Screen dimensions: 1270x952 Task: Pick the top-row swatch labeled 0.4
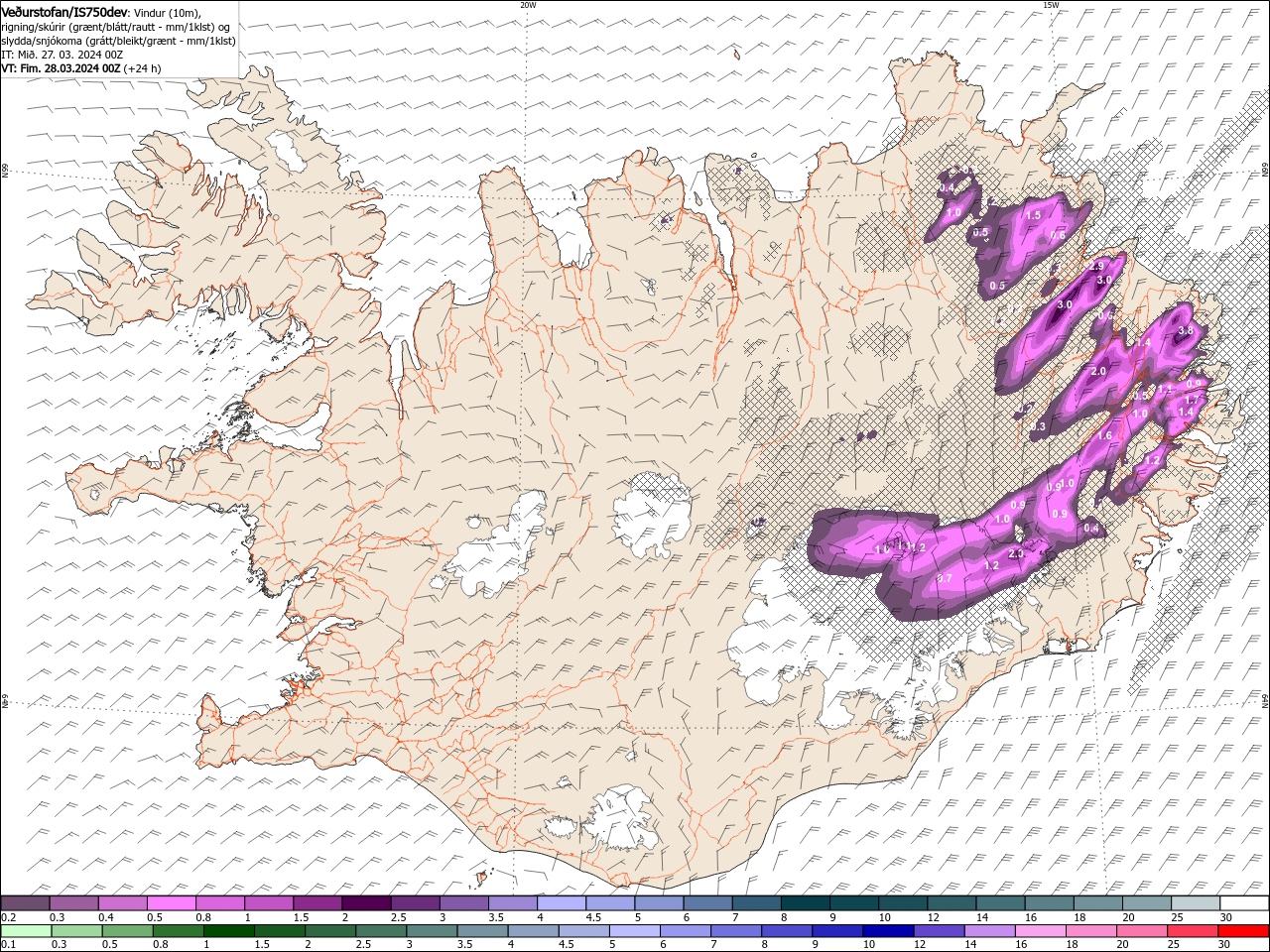tap(122, 903)
